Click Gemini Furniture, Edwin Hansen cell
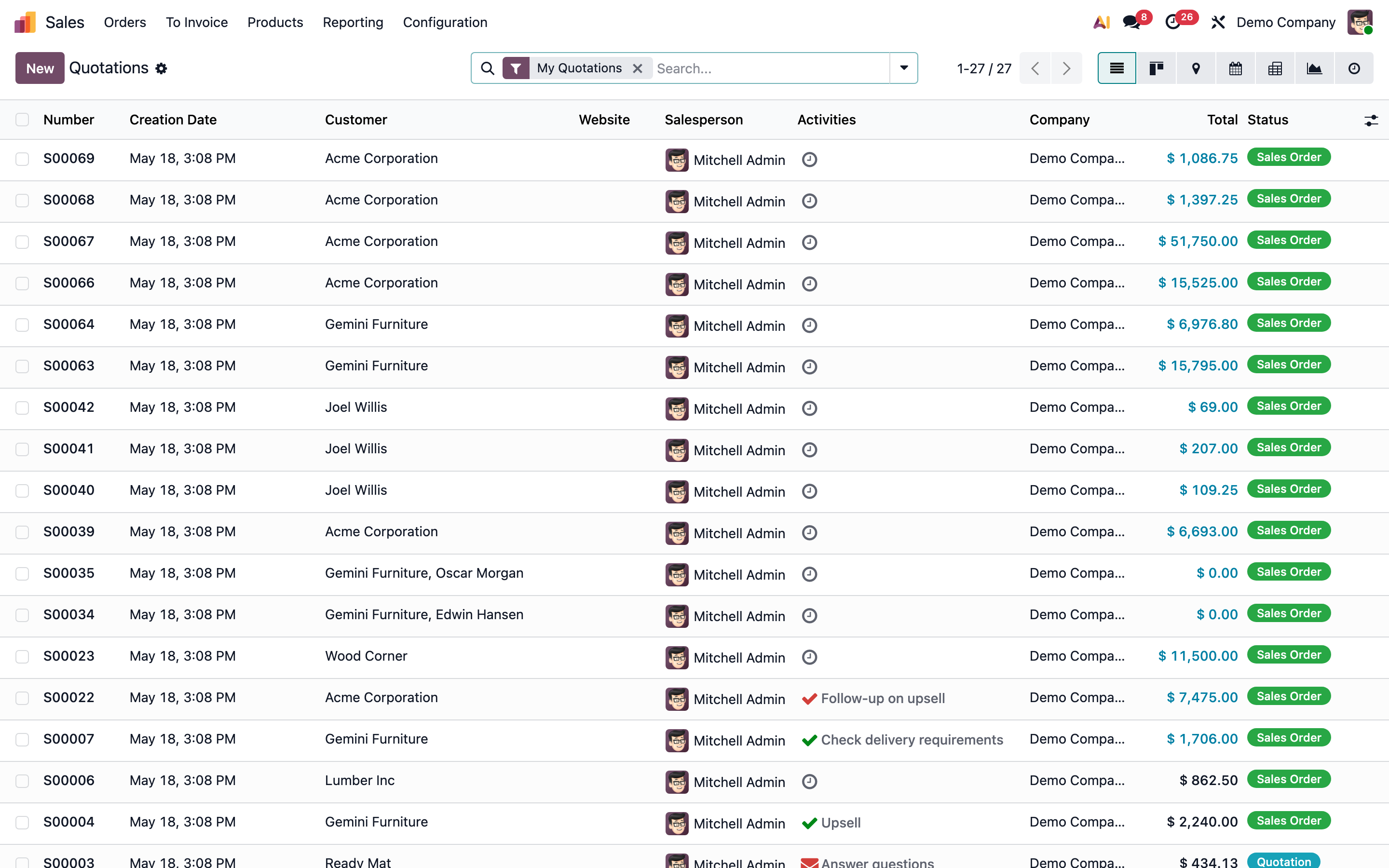 coord(424,615)
